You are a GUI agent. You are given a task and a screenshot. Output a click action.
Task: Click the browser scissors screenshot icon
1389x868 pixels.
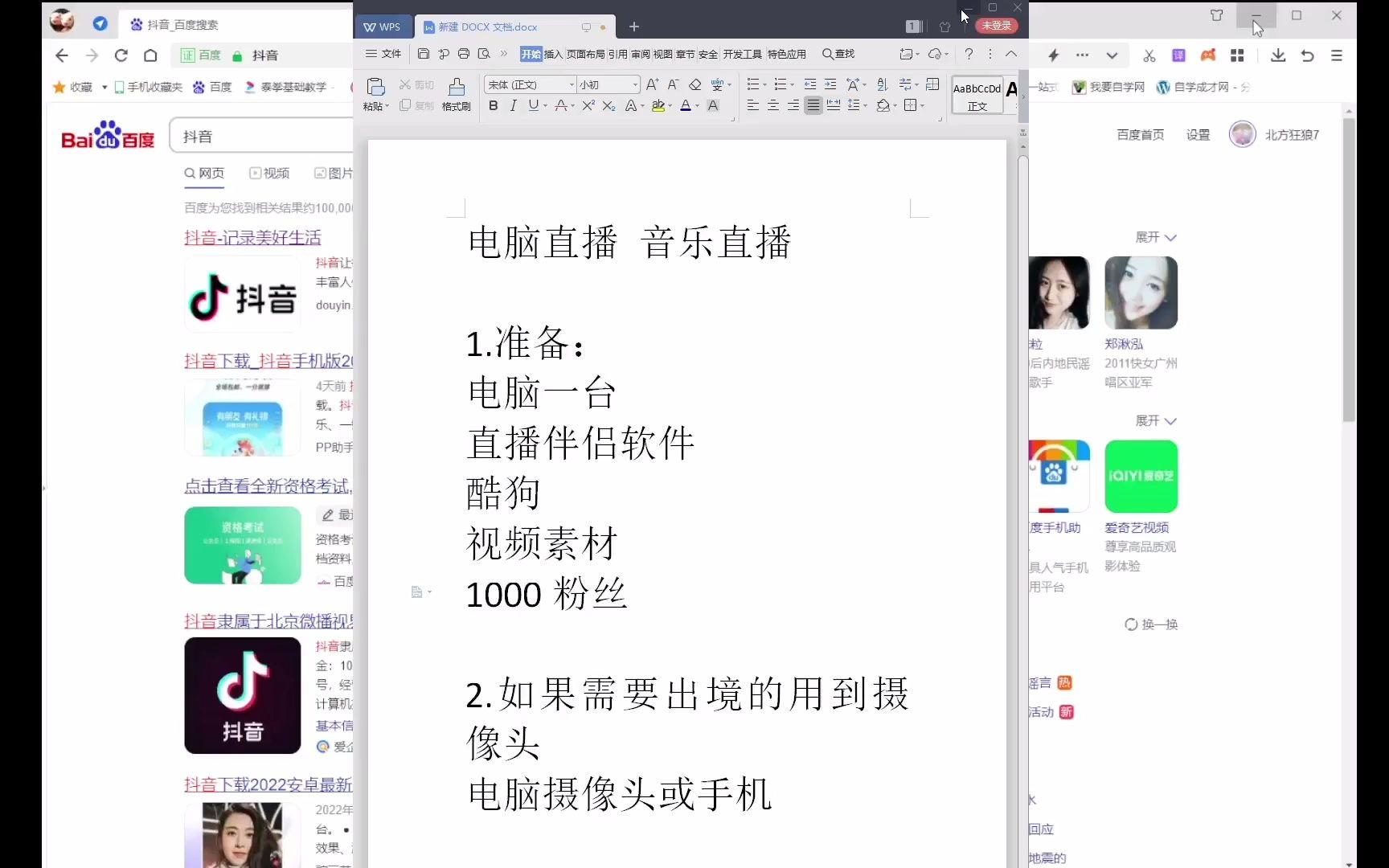point(1149,55)
